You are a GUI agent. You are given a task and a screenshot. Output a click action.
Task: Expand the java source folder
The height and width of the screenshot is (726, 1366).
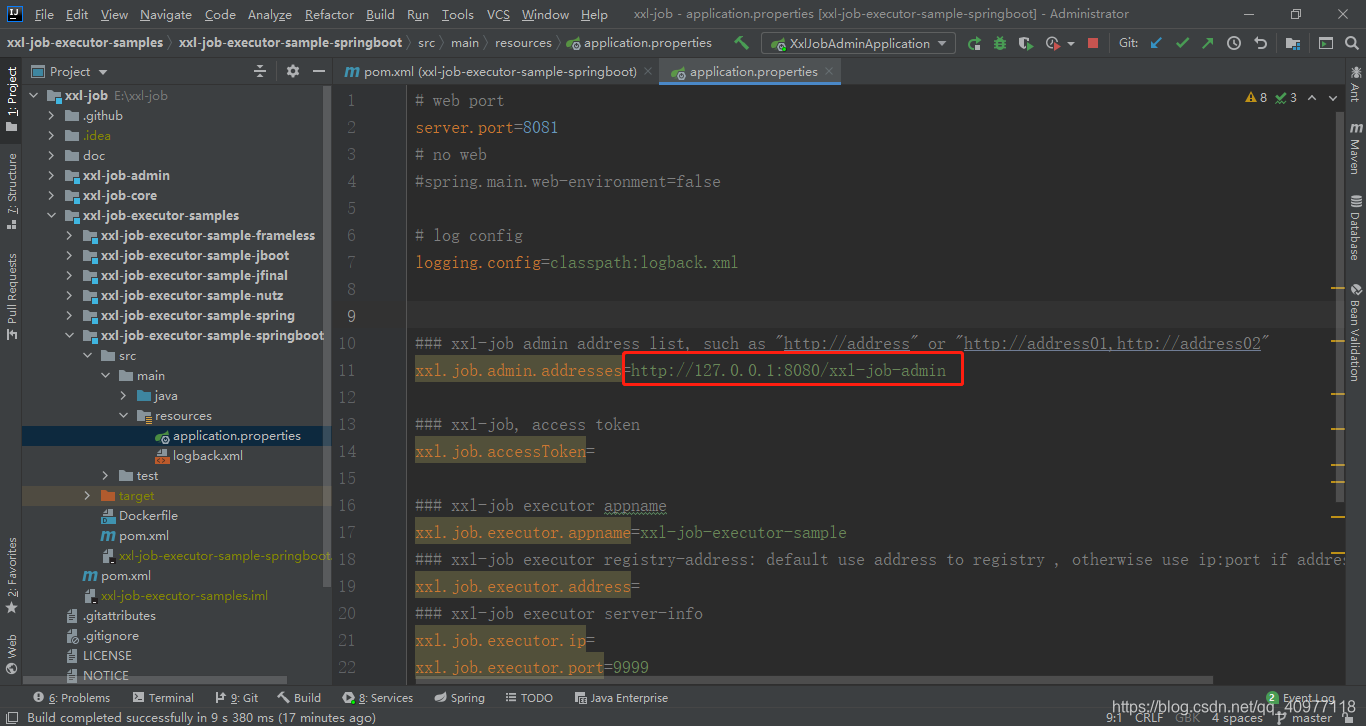tap(124, 395)
